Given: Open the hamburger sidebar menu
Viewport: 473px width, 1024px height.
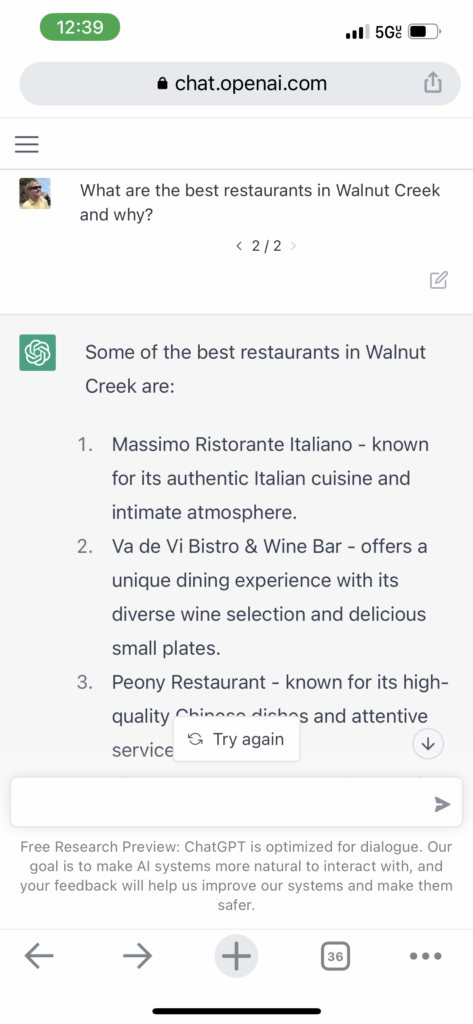Looking at the screenshot, I should [x=27, y=144].
